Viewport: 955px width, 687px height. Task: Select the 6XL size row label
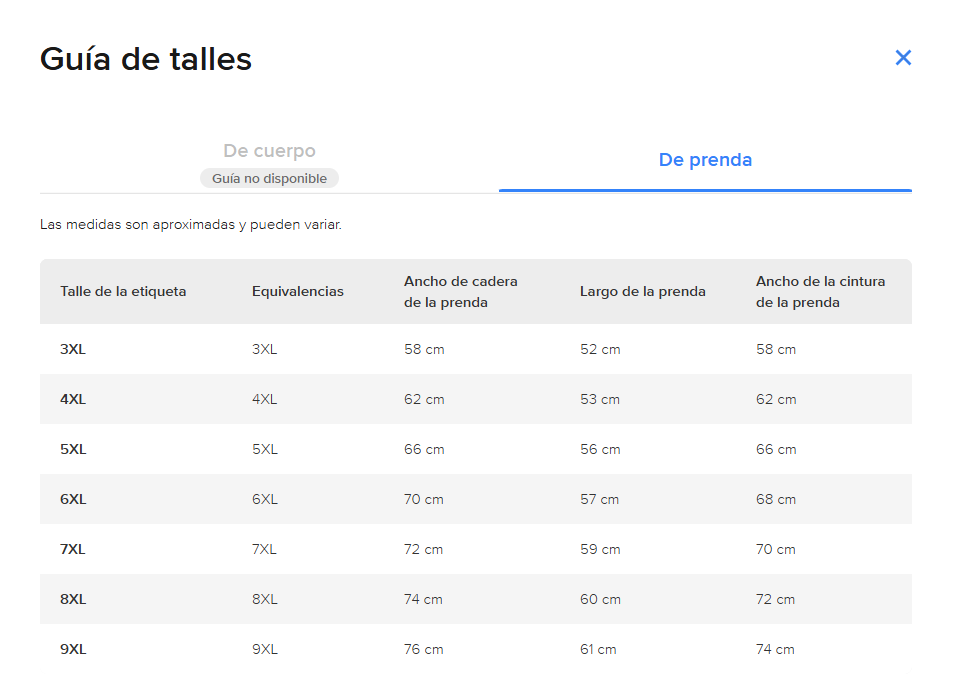73,499
